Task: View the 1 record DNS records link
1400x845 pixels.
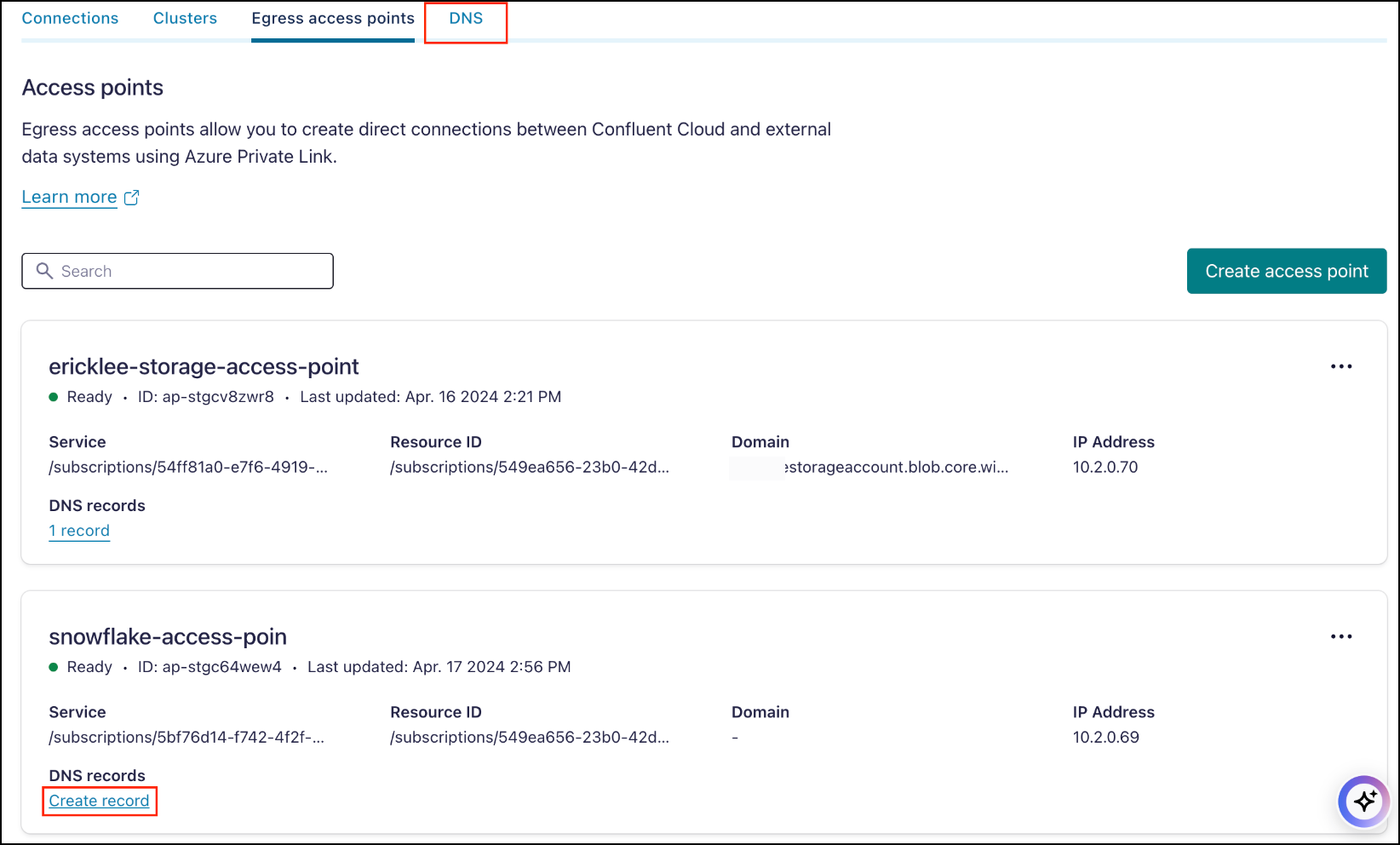Action: click(x=79, y=531)
